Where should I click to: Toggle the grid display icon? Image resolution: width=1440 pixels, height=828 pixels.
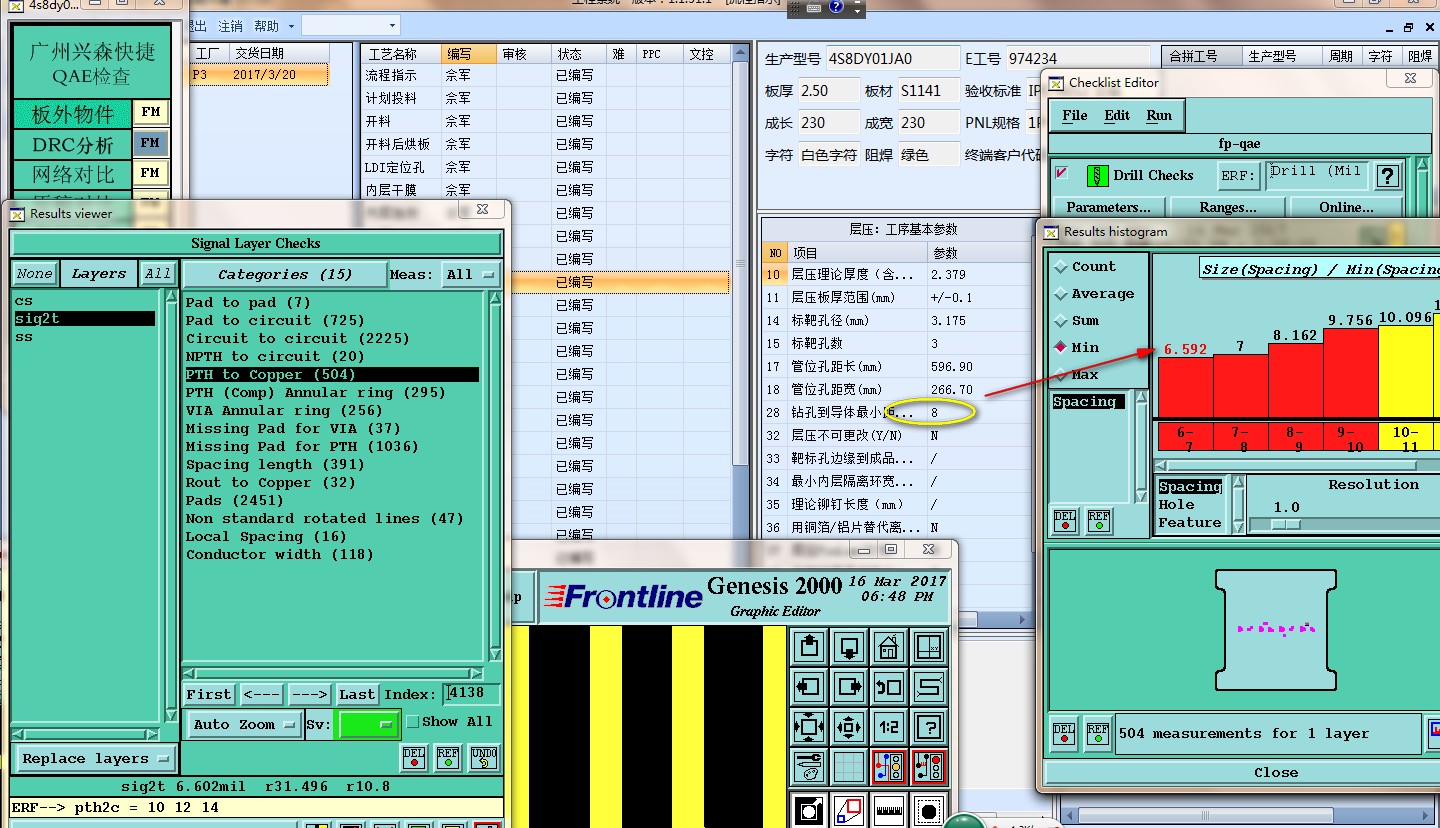[x=849, y=767]
